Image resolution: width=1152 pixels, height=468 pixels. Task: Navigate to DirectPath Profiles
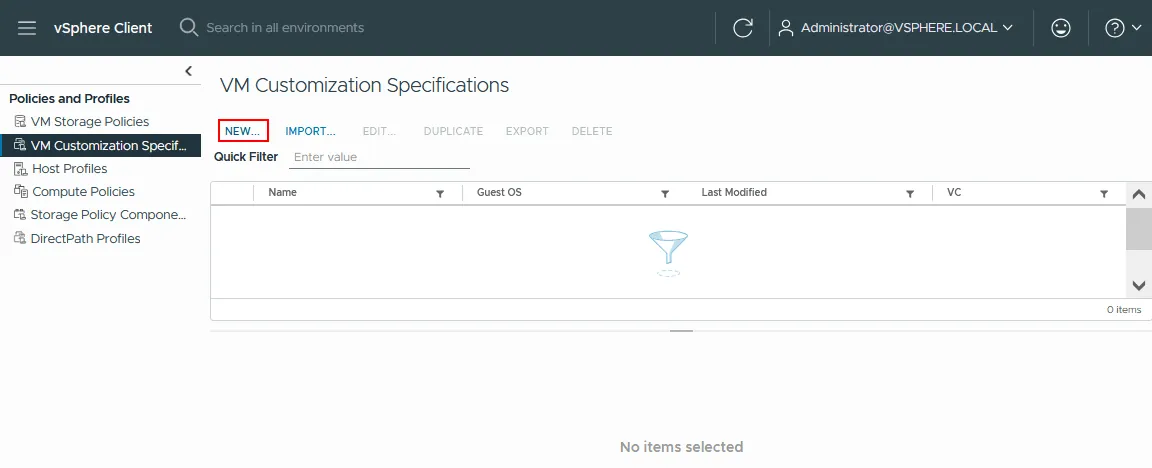(x=85, y=238)
